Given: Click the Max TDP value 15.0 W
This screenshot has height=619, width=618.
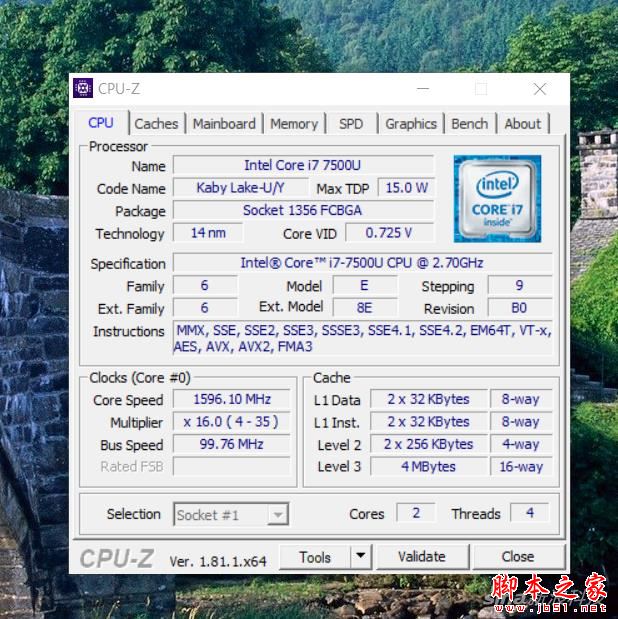Looking at the screenshot, I should pyautogui.click(x=406, y=188).
